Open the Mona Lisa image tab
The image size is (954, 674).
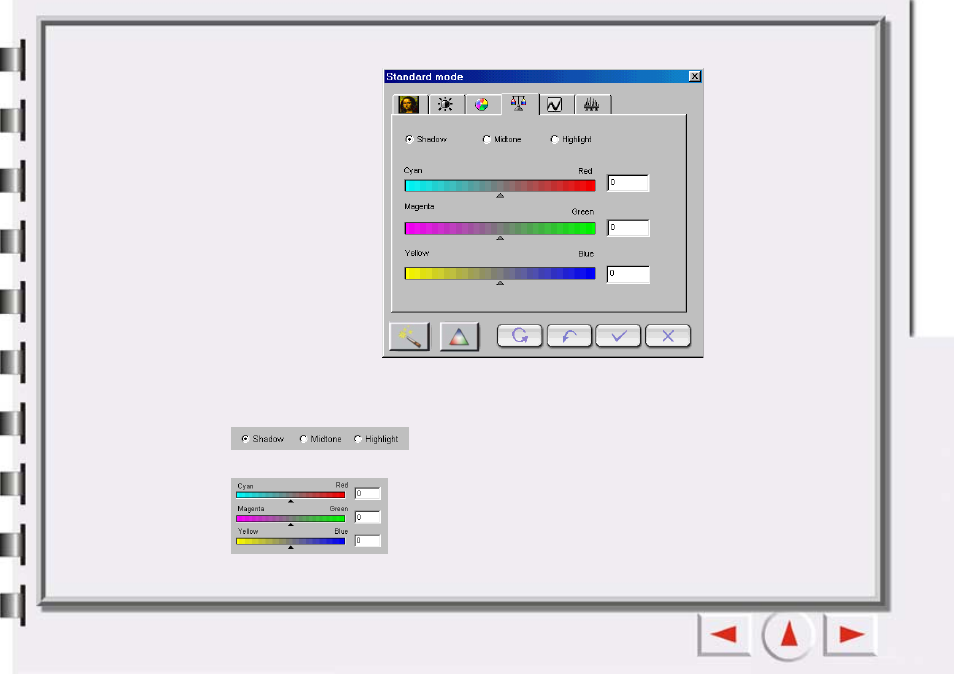tap(409, 105)
